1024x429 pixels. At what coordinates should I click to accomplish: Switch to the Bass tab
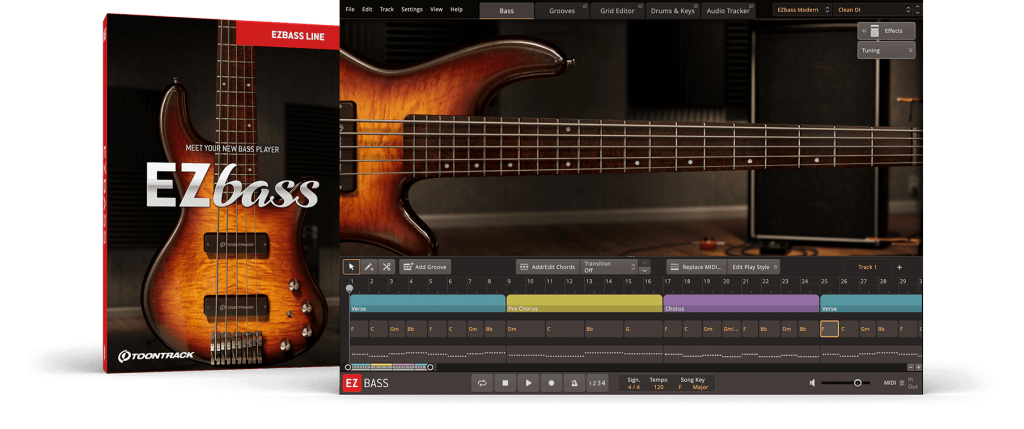coord(507,10)
